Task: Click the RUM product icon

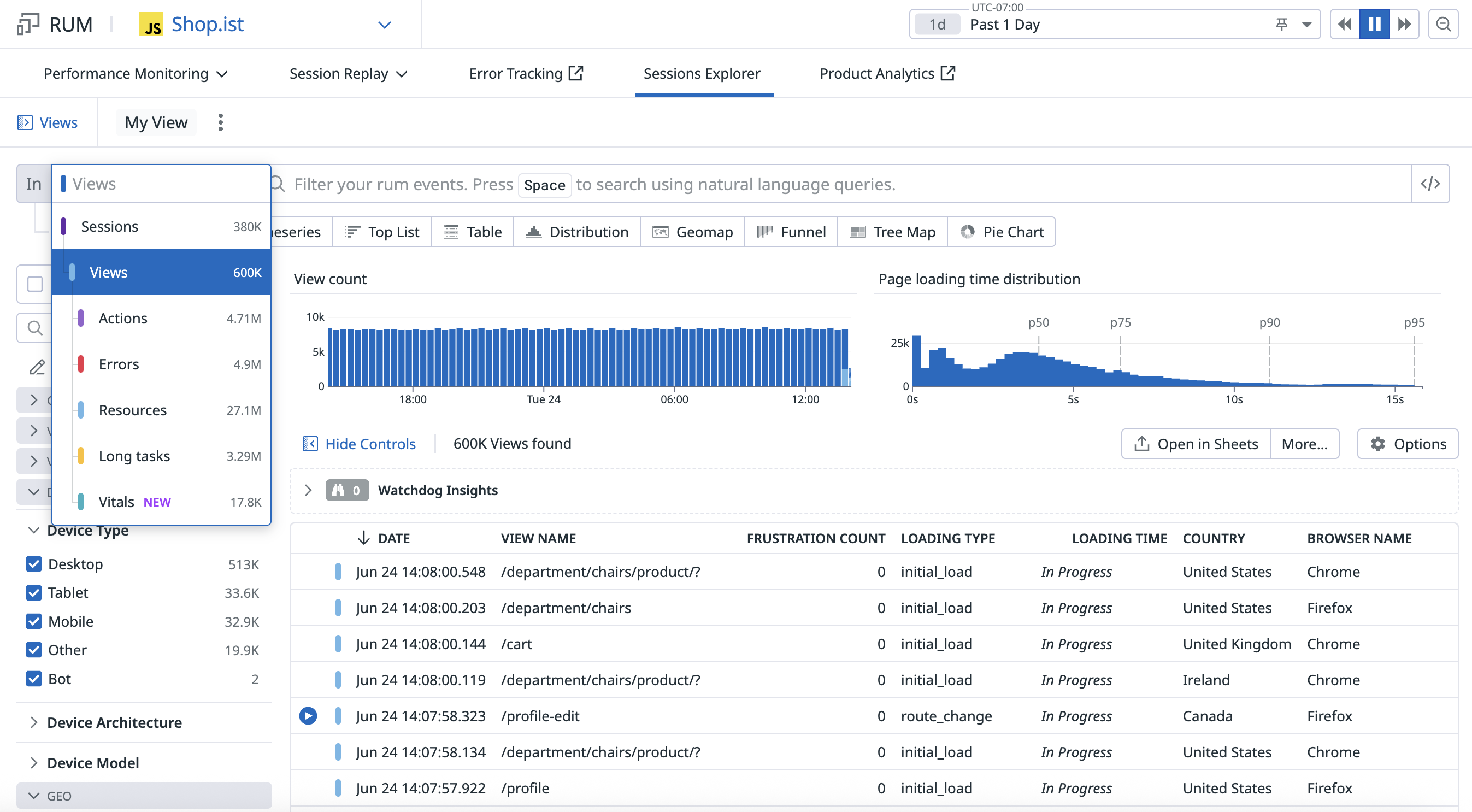Action: (28, 24)
